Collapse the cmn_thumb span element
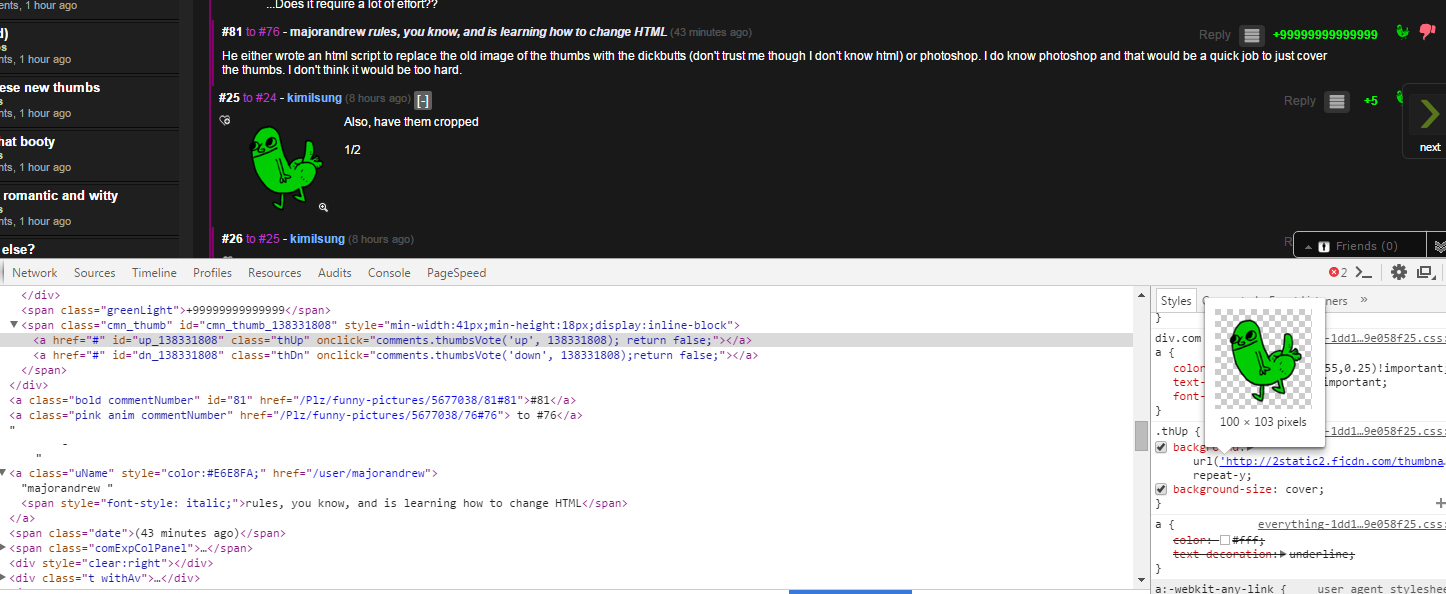Image resolution: width=1446 pixels, height=594 pixels. [x=14, y=325]
